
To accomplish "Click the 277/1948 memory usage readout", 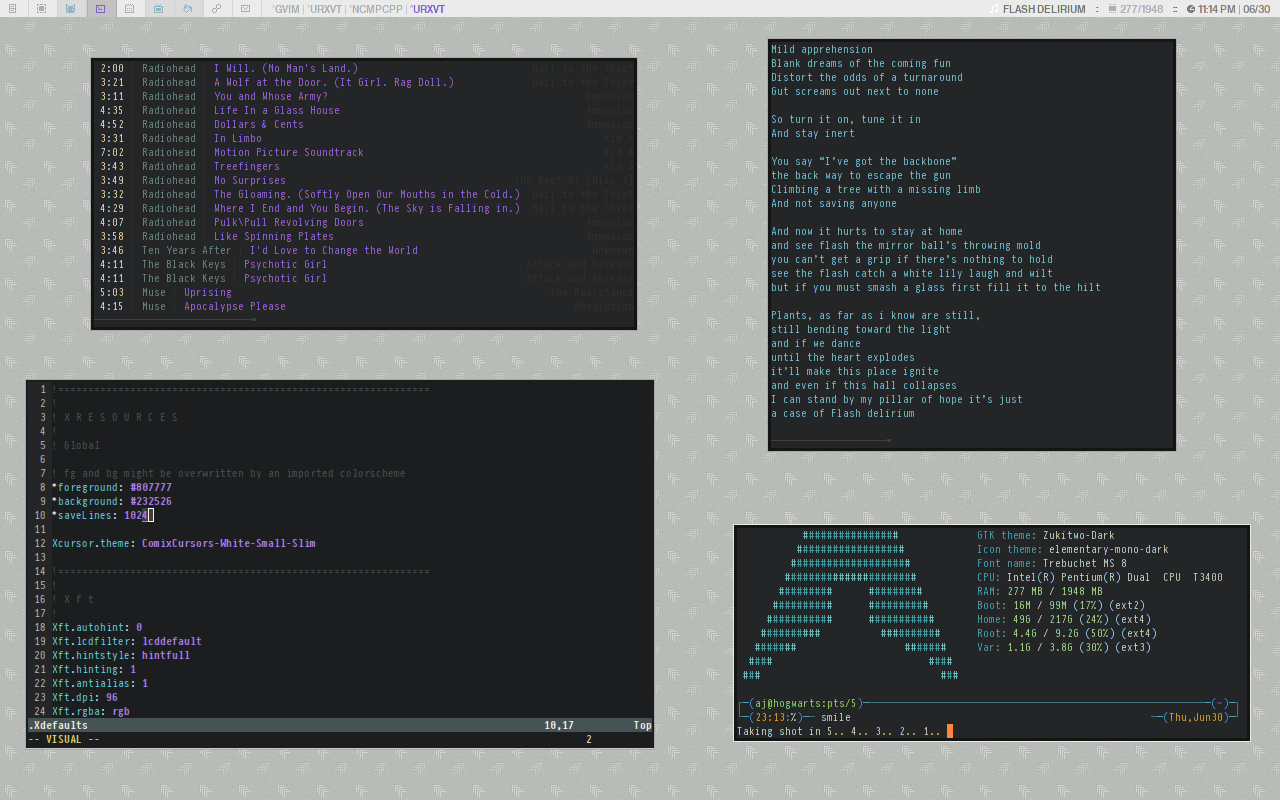I will (x=1141, y=9).
